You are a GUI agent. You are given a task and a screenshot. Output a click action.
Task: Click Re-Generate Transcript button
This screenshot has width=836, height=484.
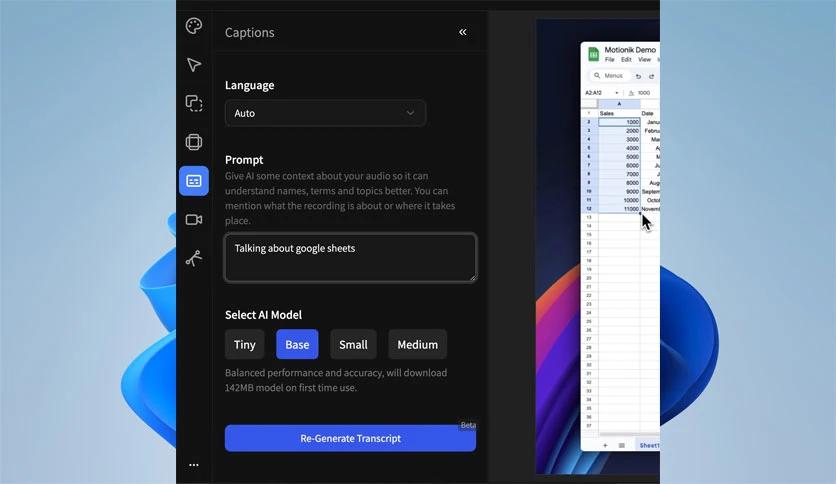click(350, 438)
